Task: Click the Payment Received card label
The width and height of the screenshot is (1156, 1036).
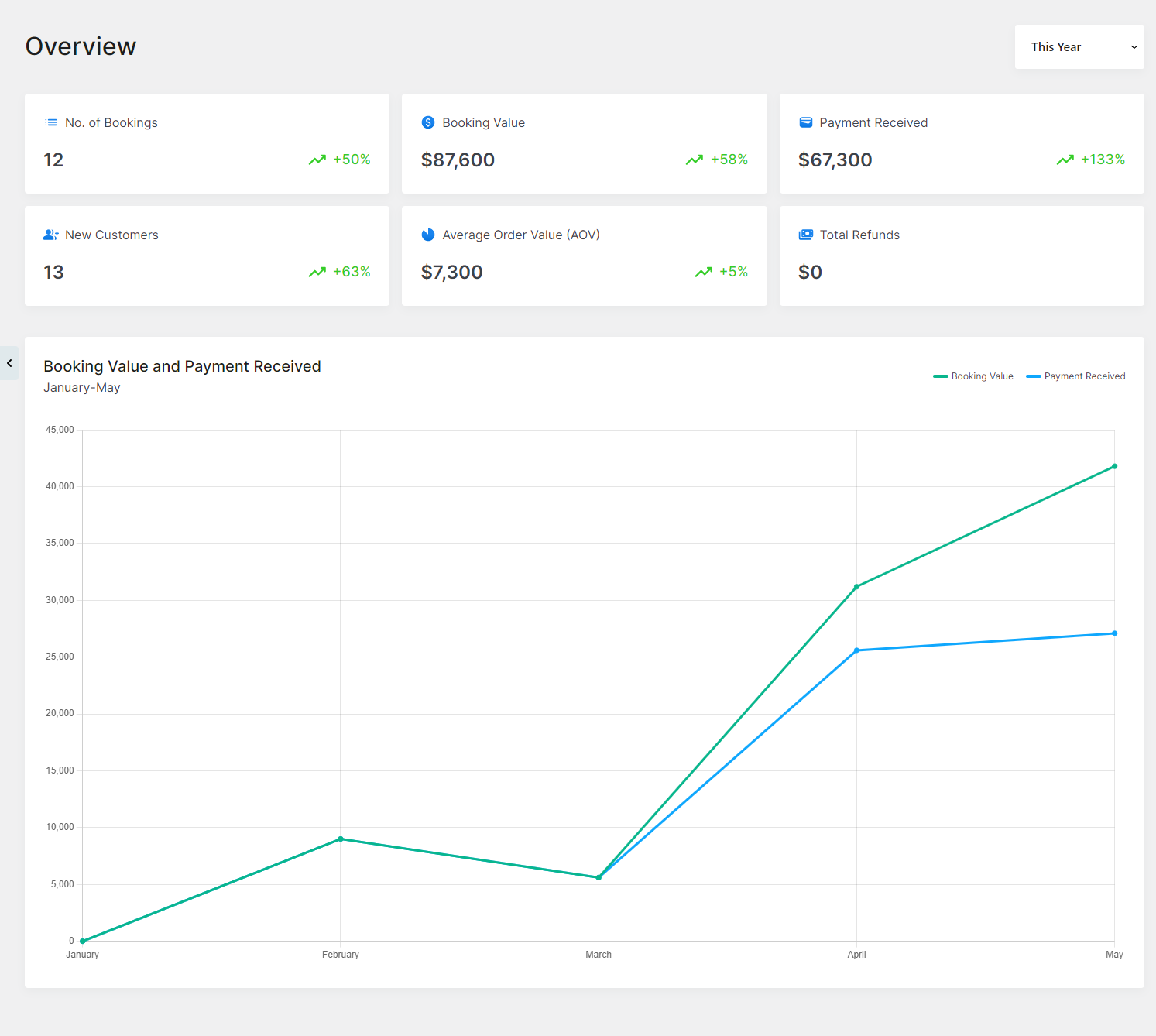Action: click(873, 122)
